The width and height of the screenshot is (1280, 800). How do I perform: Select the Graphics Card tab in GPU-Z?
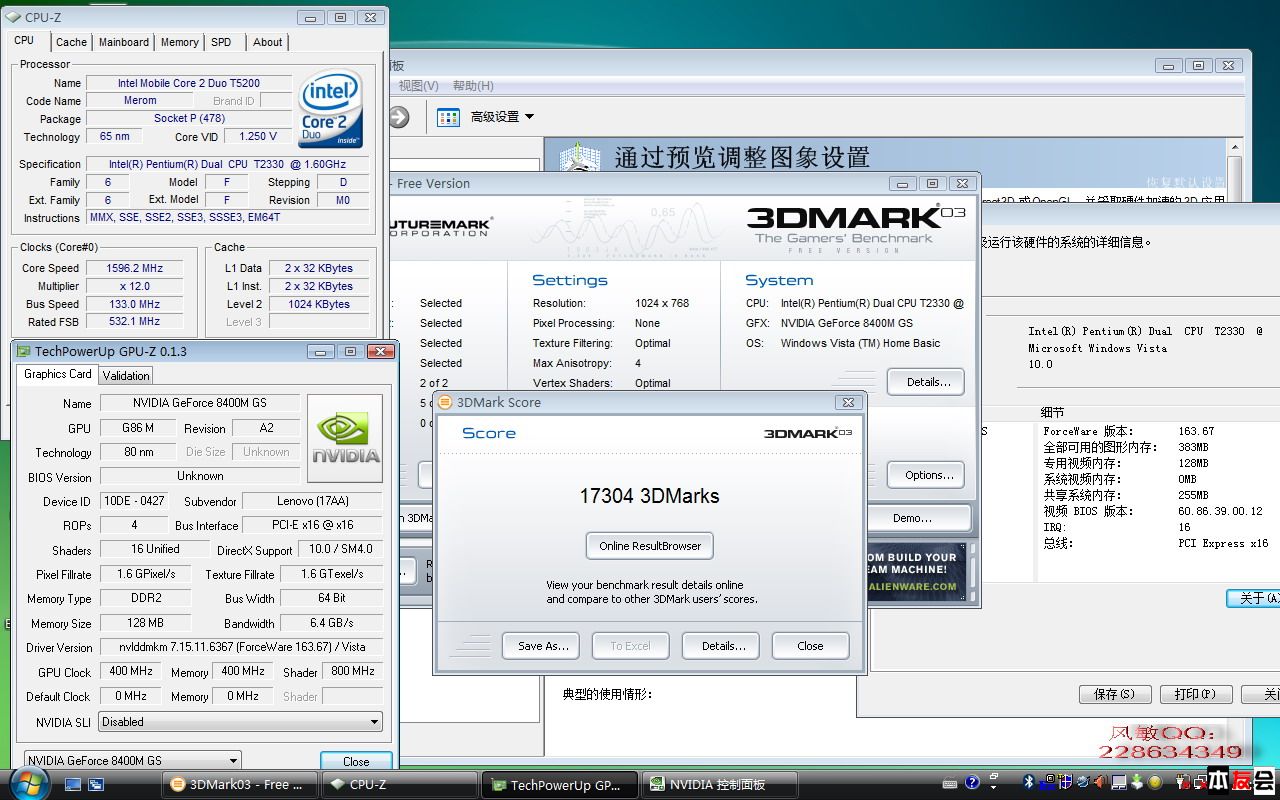[x=58, y=374]
